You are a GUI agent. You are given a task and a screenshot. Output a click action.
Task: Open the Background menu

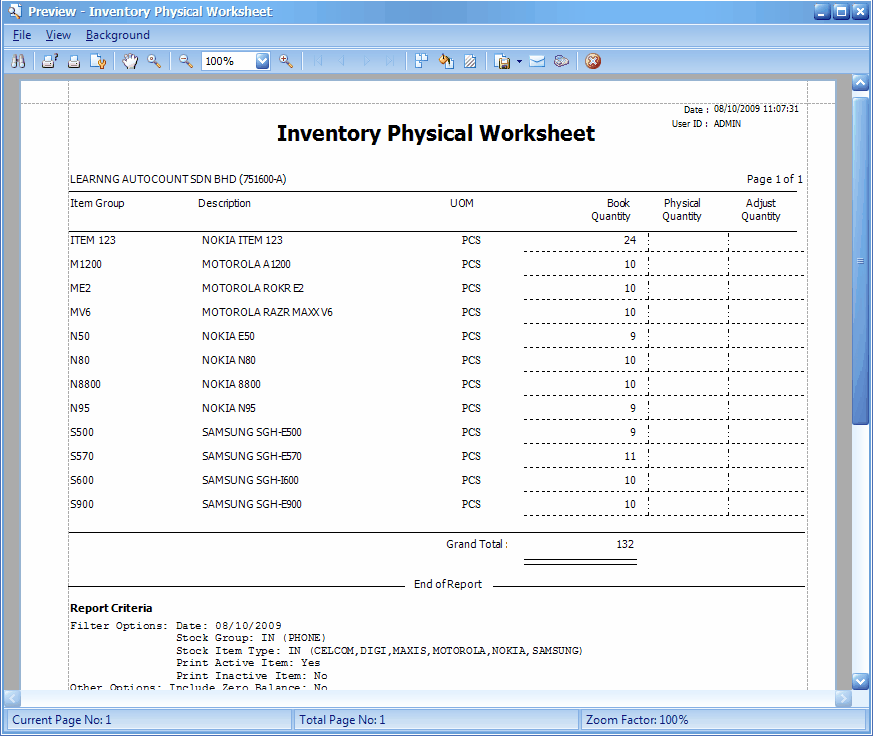coord(117,35)
